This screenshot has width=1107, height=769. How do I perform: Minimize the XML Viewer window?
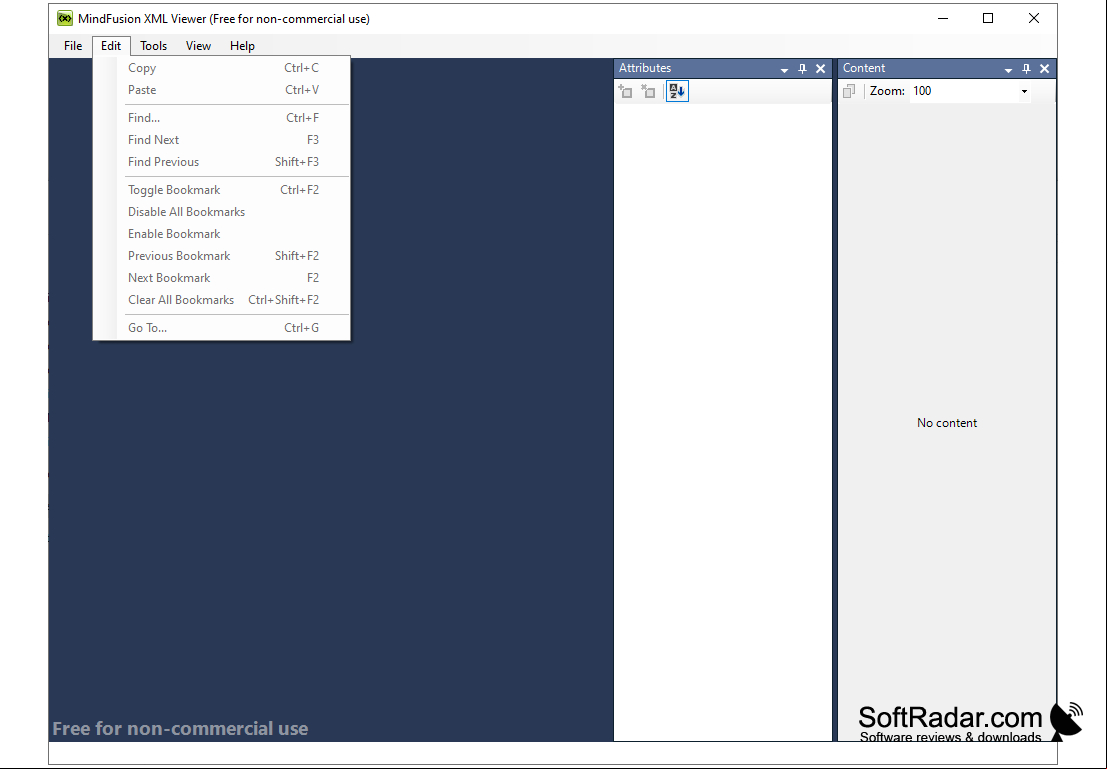943,18
